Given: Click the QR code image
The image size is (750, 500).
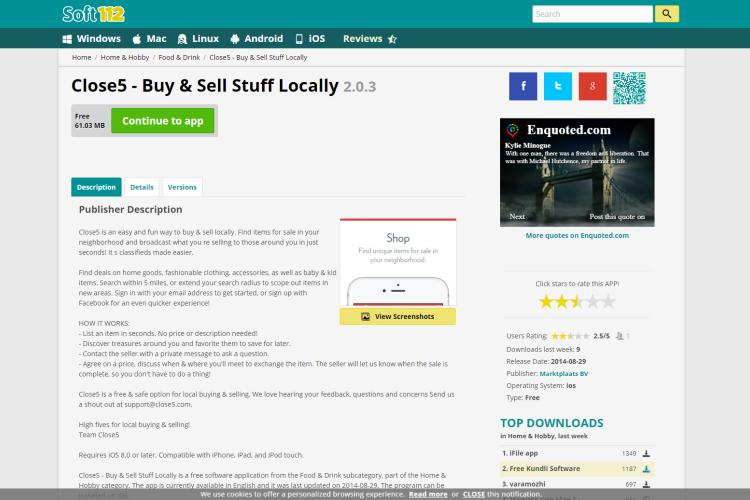Looking at the screenshot, I should coord(629,88).
